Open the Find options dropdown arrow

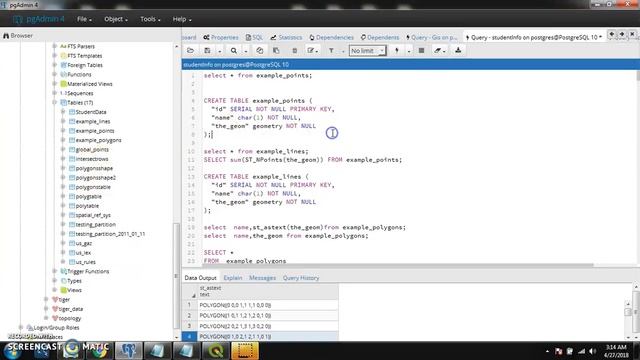coord(246,51)
